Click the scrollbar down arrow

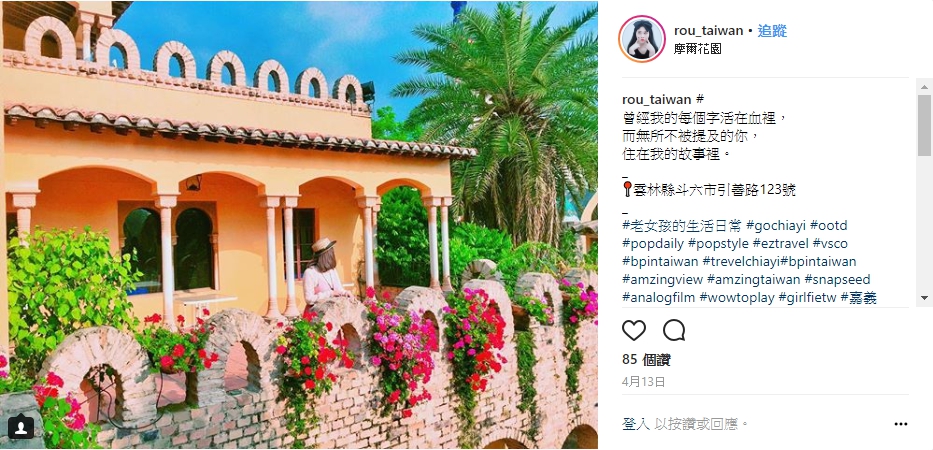[x=923, y=297]
